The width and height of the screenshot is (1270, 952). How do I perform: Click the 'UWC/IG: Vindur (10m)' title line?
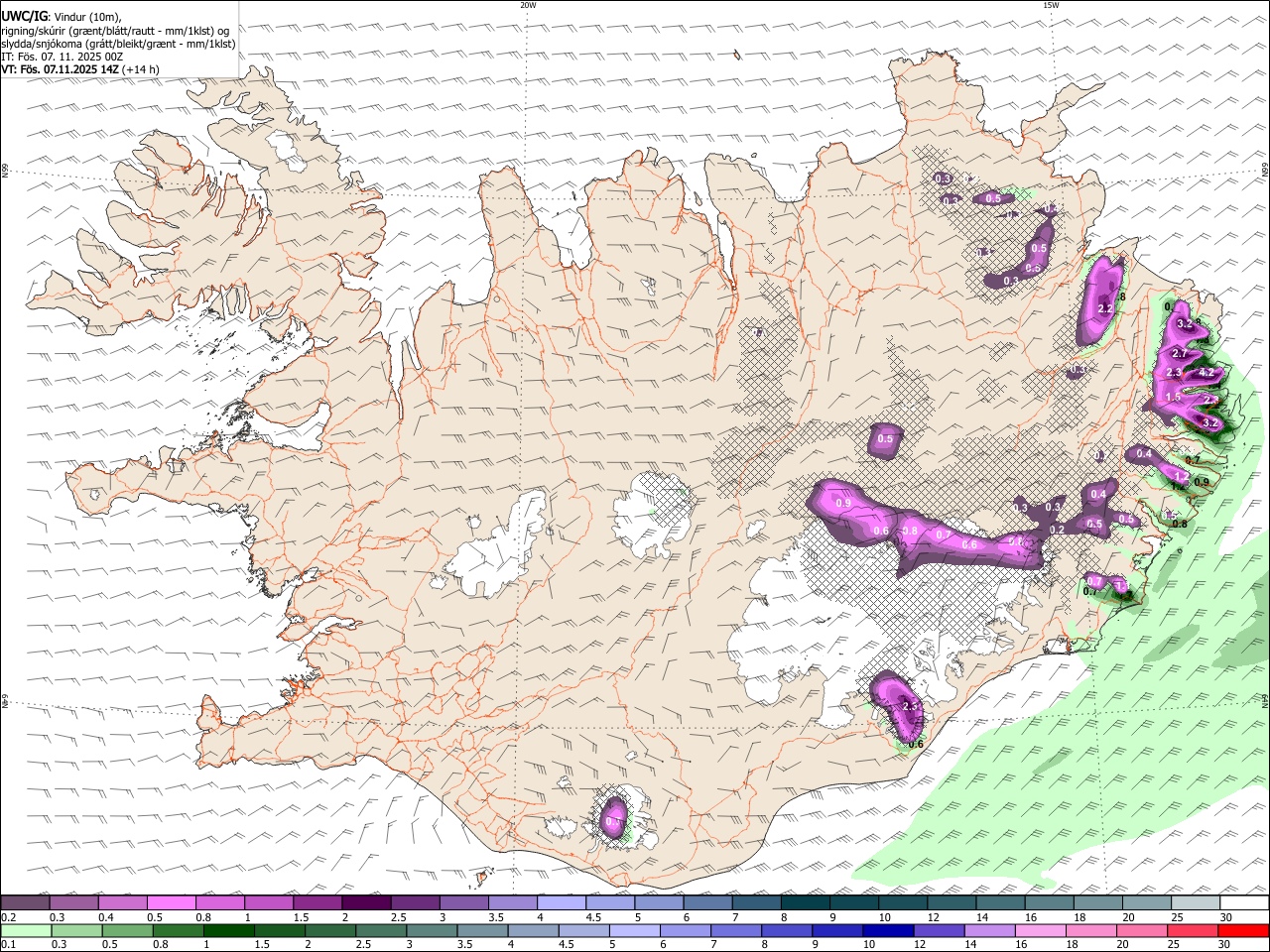(x=62, y=18)
